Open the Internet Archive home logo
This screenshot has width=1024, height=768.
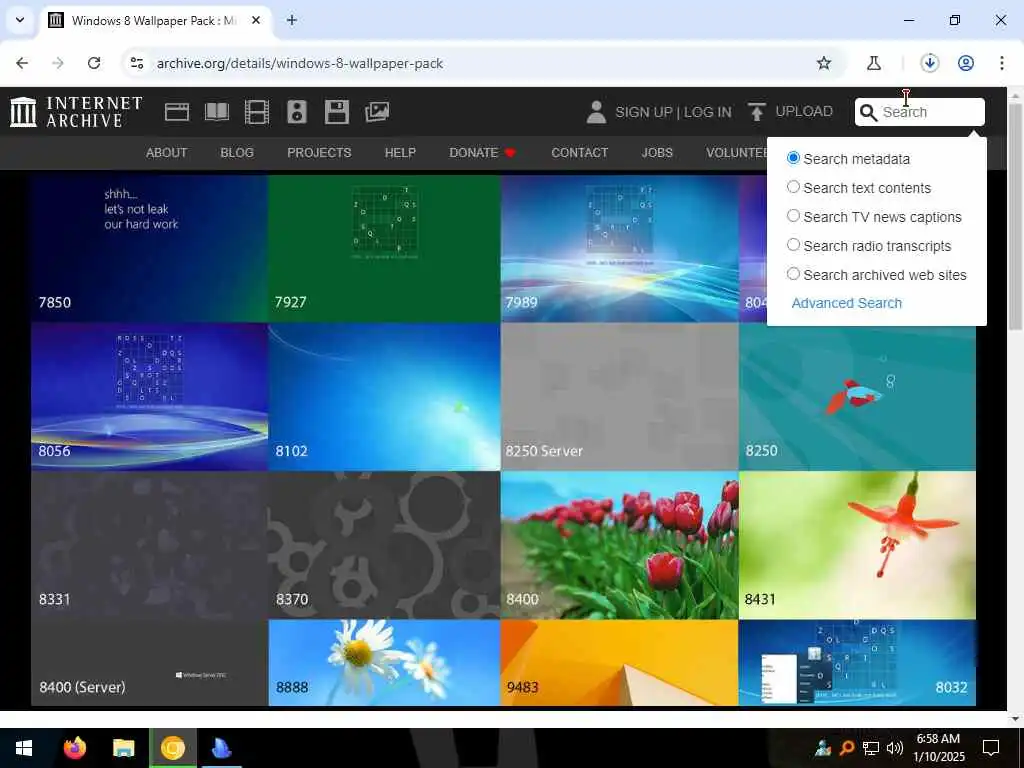click(x=76, y=112)
